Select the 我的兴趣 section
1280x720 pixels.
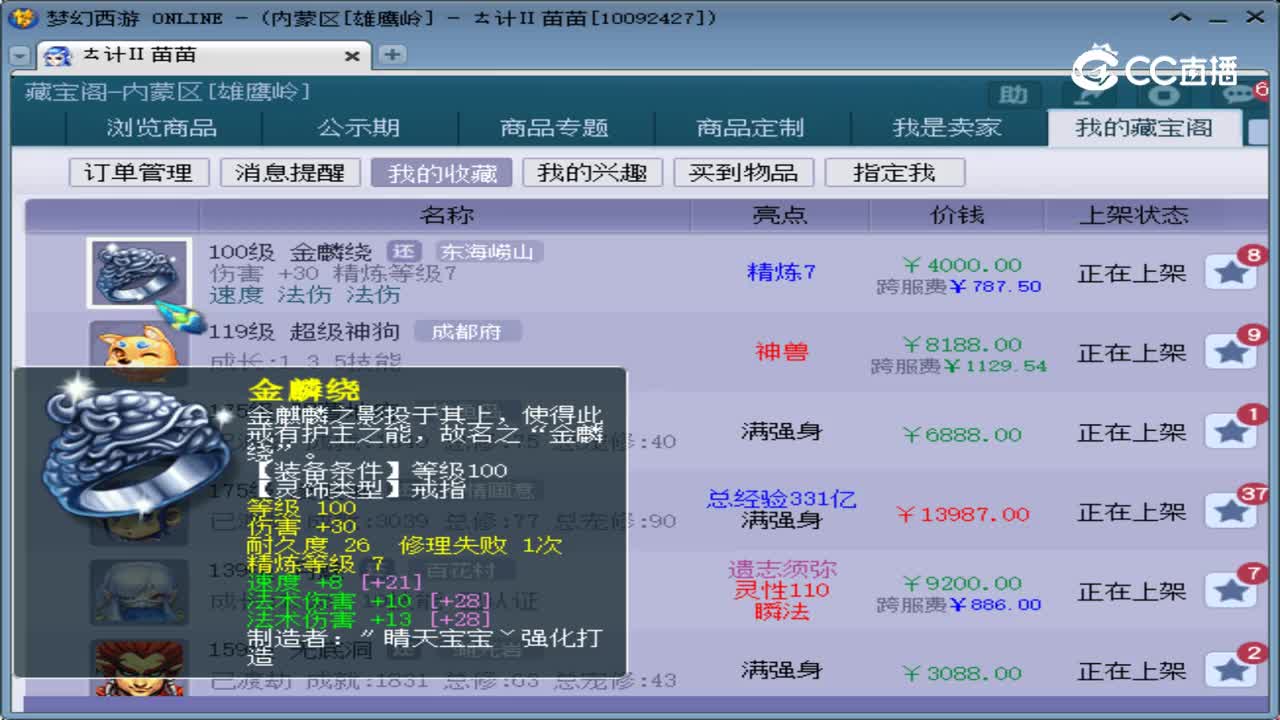tap(593, 172)
